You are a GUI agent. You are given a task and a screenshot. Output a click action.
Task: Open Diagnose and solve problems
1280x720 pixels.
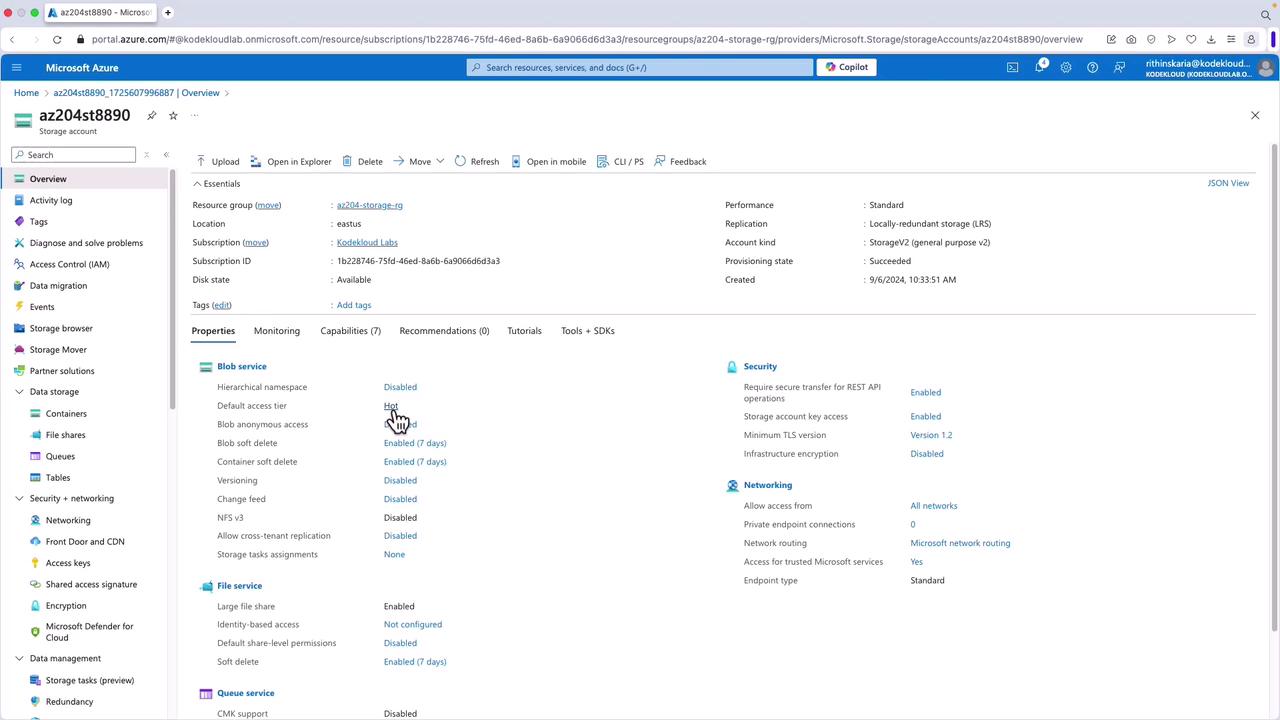click(x=86, y=243)
